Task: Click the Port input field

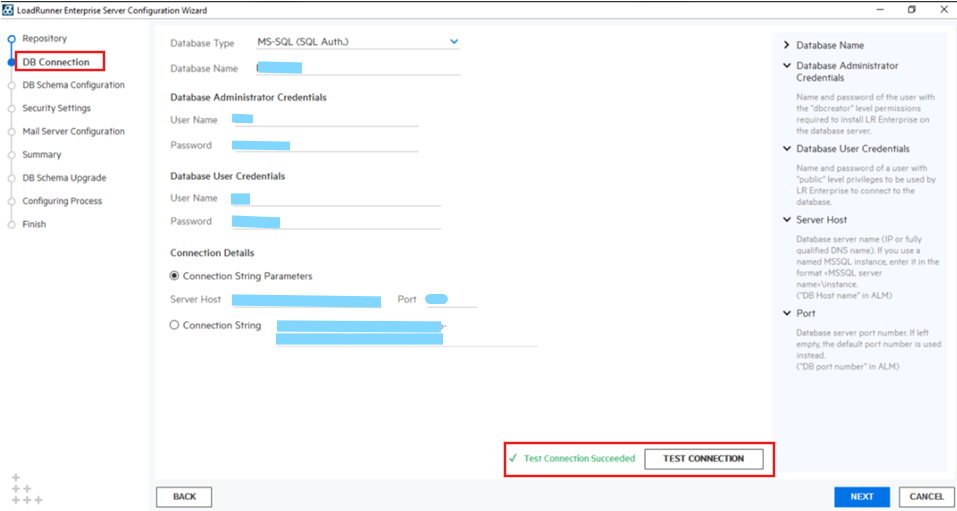Action: coord(450,300)
